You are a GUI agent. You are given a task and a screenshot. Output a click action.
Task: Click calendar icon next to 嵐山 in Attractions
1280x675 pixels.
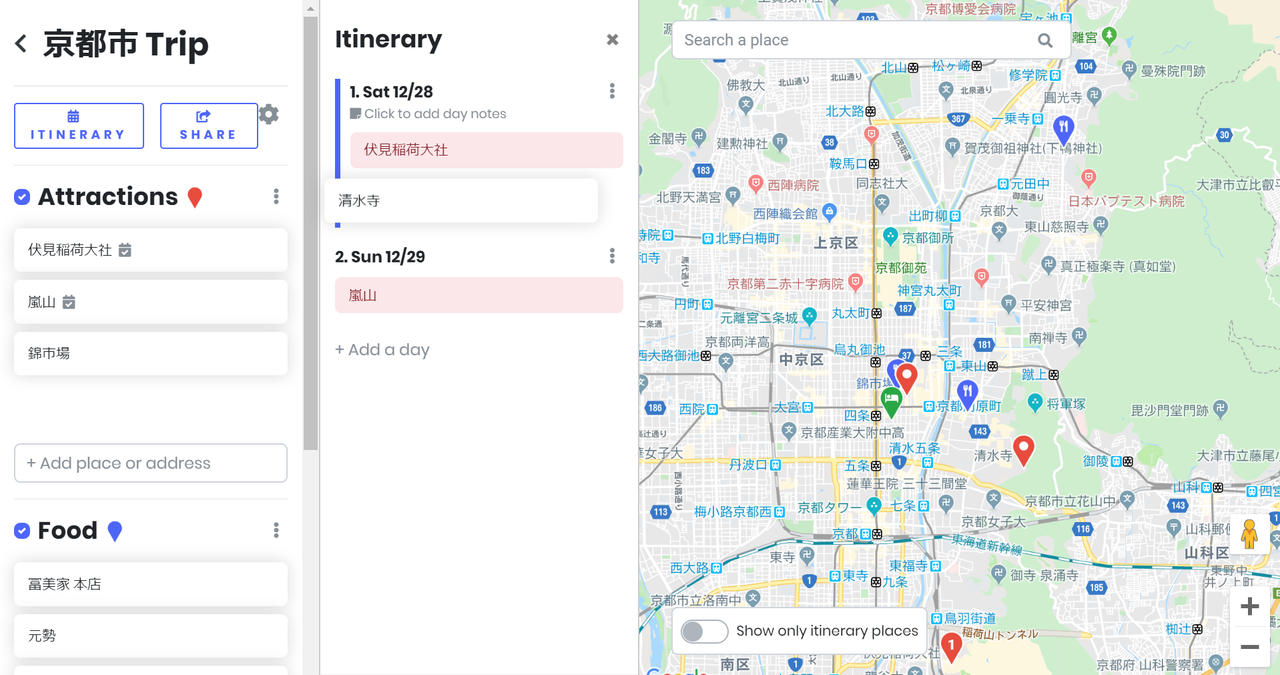(x=69, y=302)
